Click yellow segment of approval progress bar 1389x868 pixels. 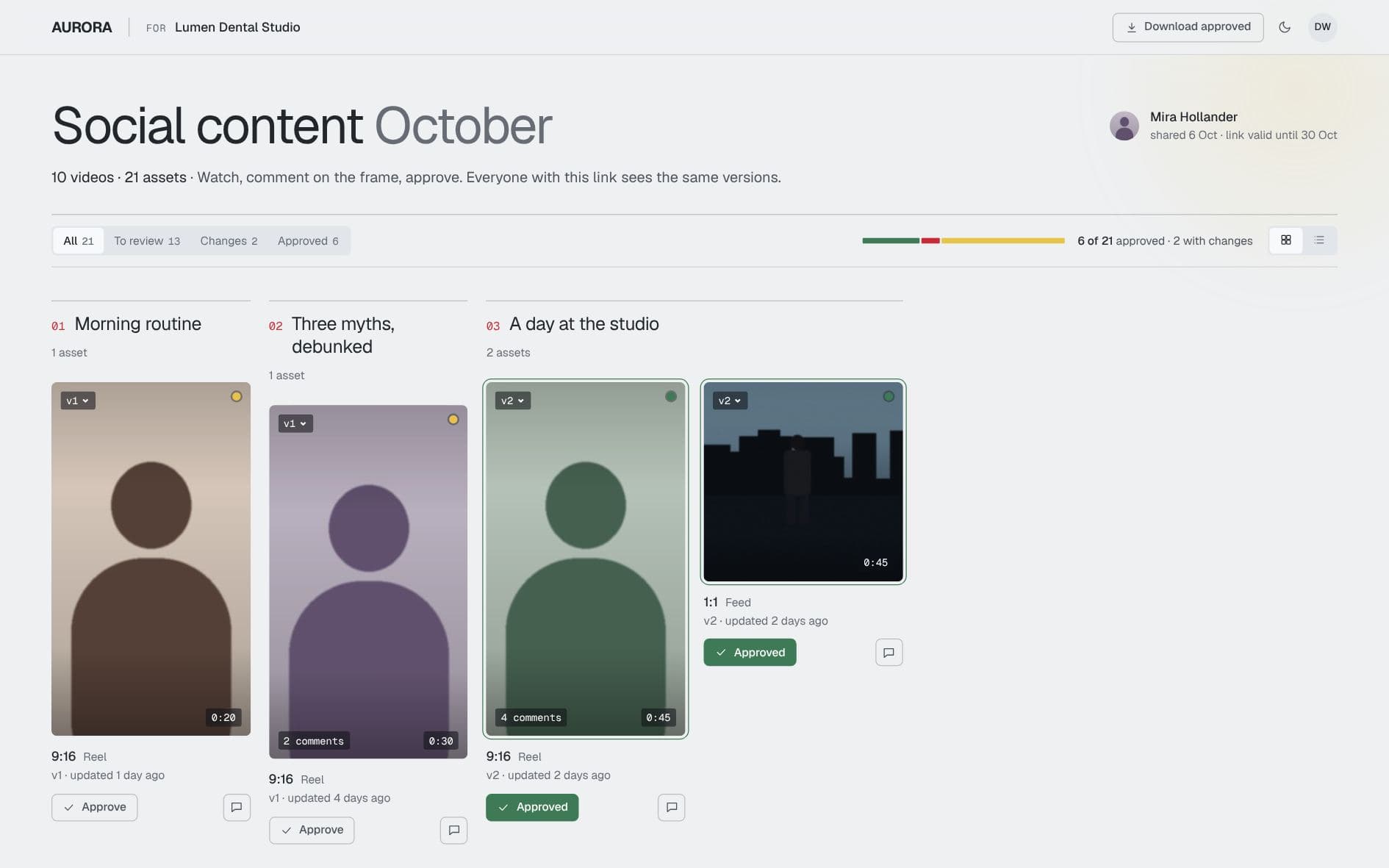[x=1003, y=240]
